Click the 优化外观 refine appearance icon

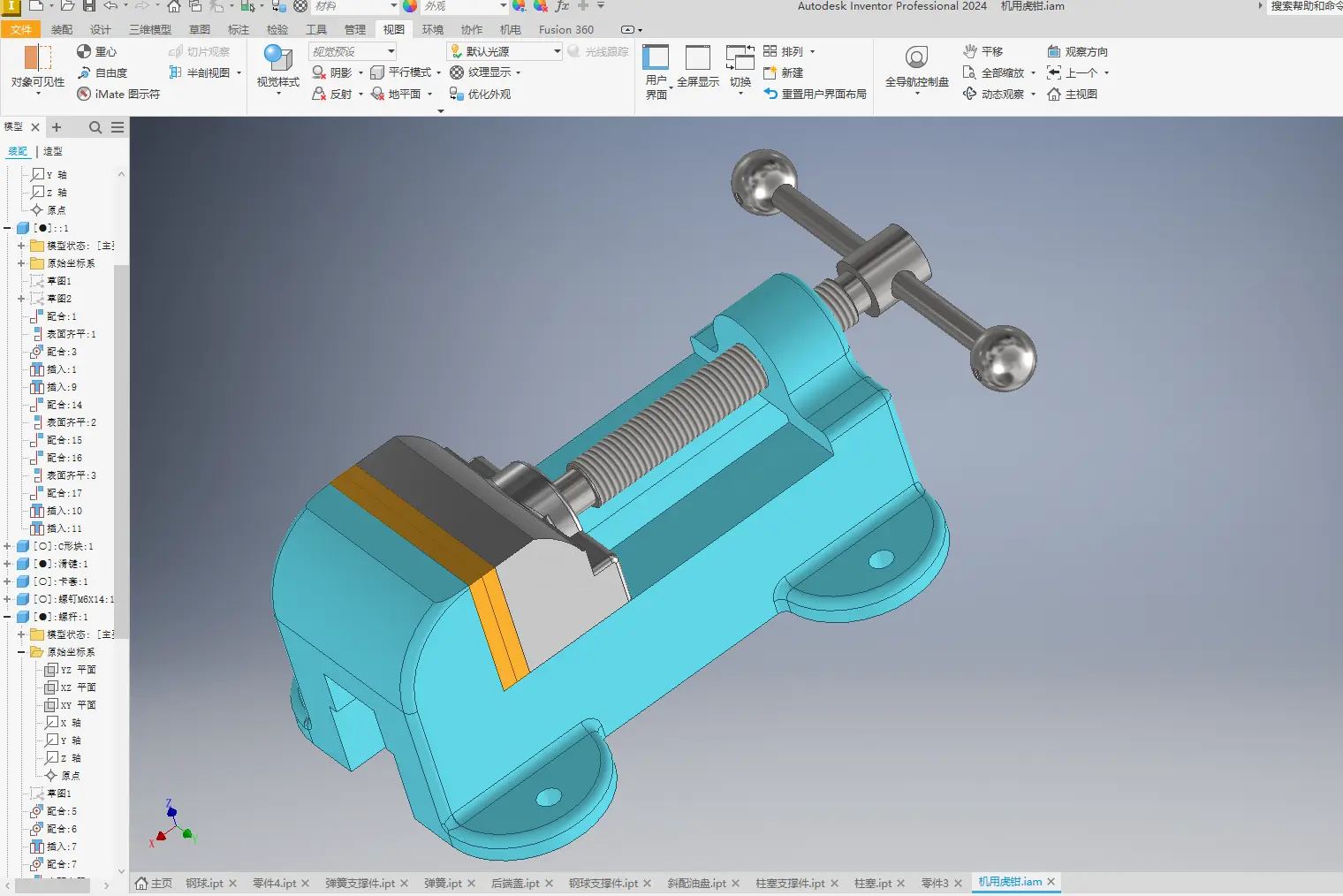(x=456, y=94)
